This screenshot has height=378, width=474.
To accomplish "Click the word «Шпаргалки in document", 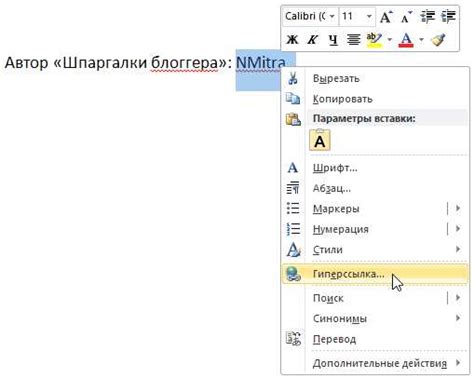I will click(100, 63).
